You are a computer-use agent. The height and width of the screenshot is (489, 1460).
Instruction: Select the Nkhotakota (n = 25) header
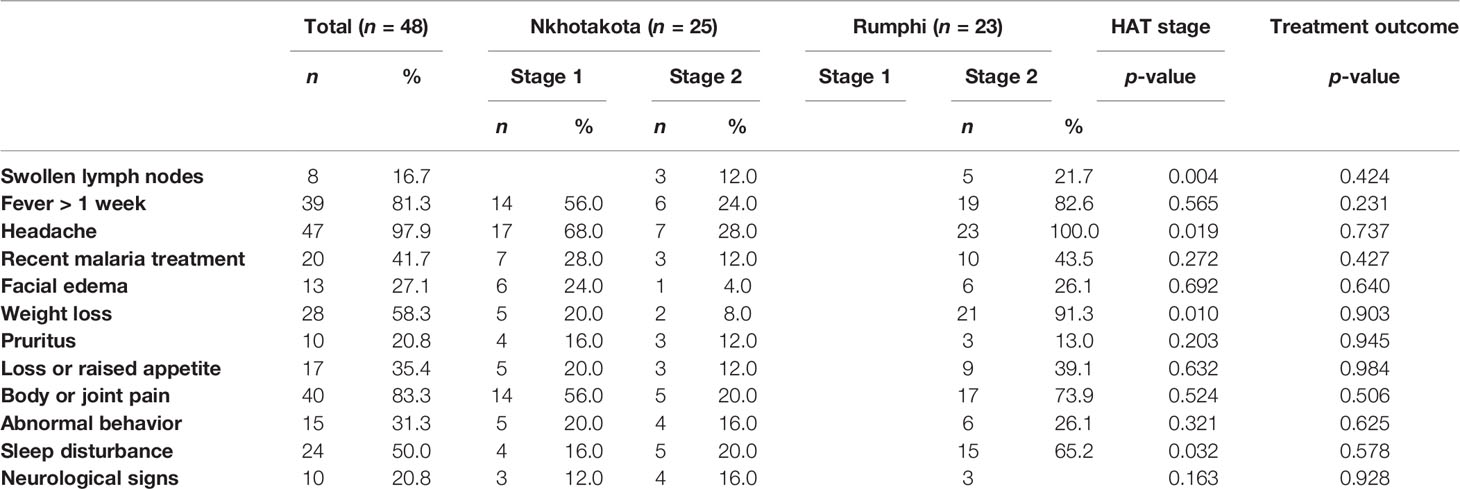tap(623, 28)
